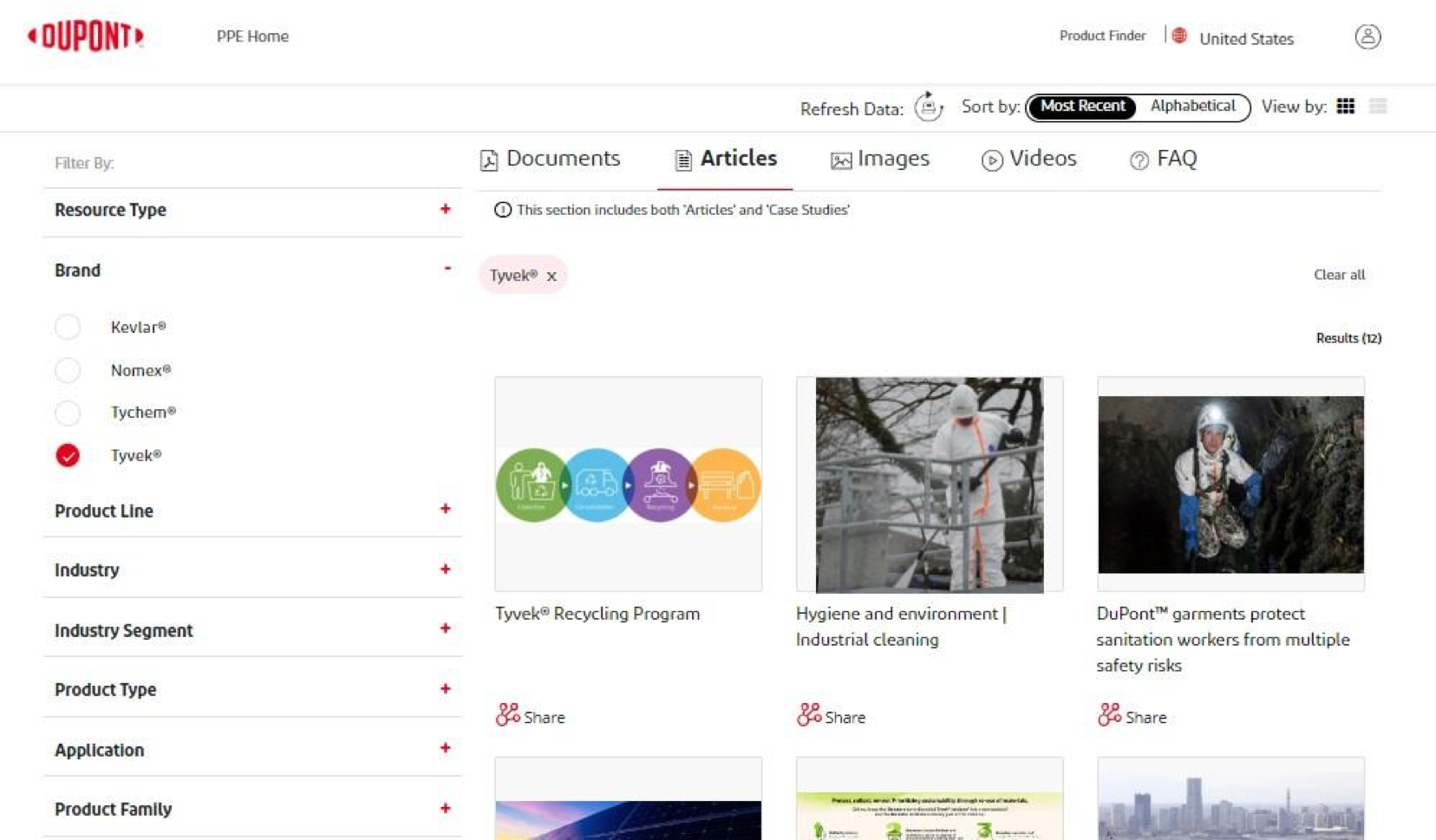Screen dimensions: 1436x840
Task: Sort results by Alphabetical
Action: click(x=1191, y=106)
